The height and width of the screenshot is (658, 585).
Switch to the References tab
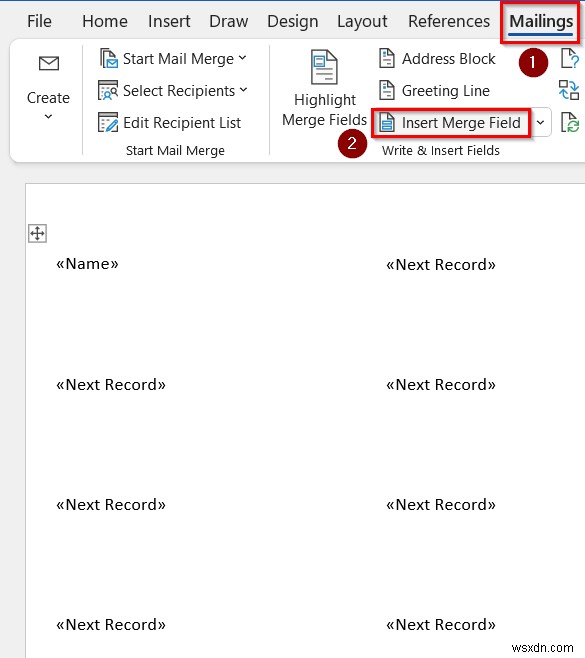pos(449,21)
